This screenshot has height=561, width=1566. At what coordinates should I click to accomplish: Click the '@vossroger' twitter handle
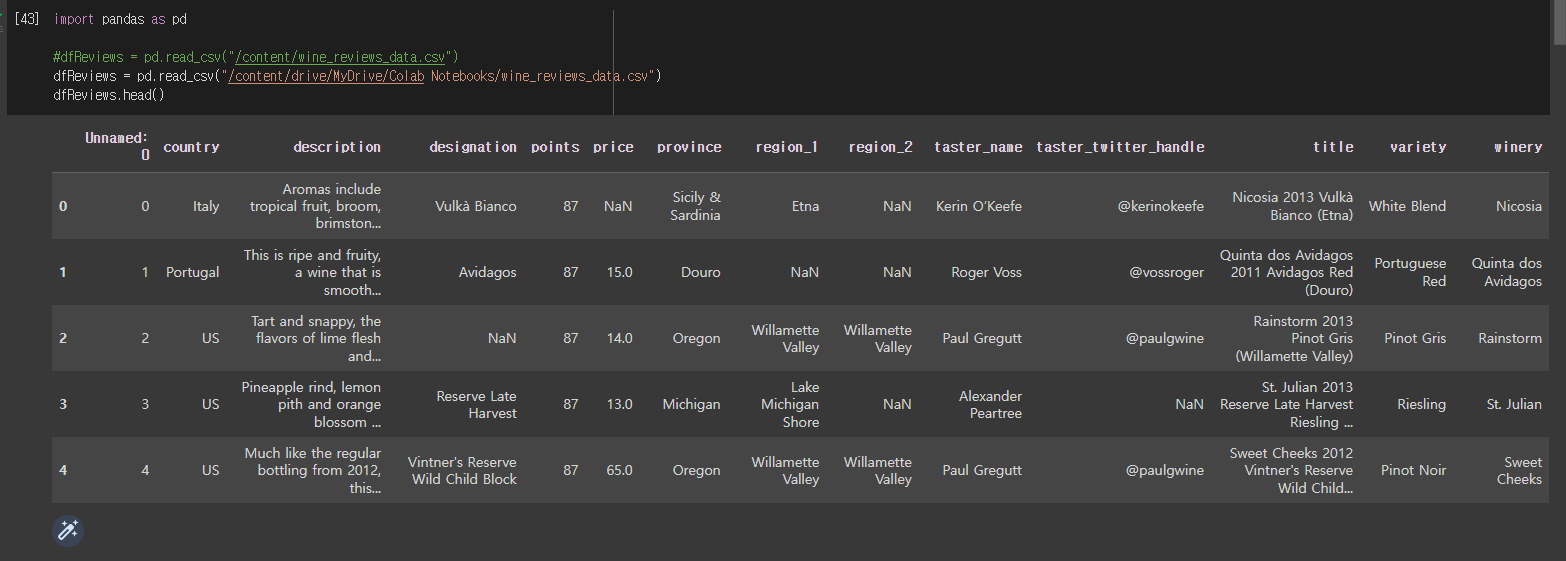(x=1167, y=272)
